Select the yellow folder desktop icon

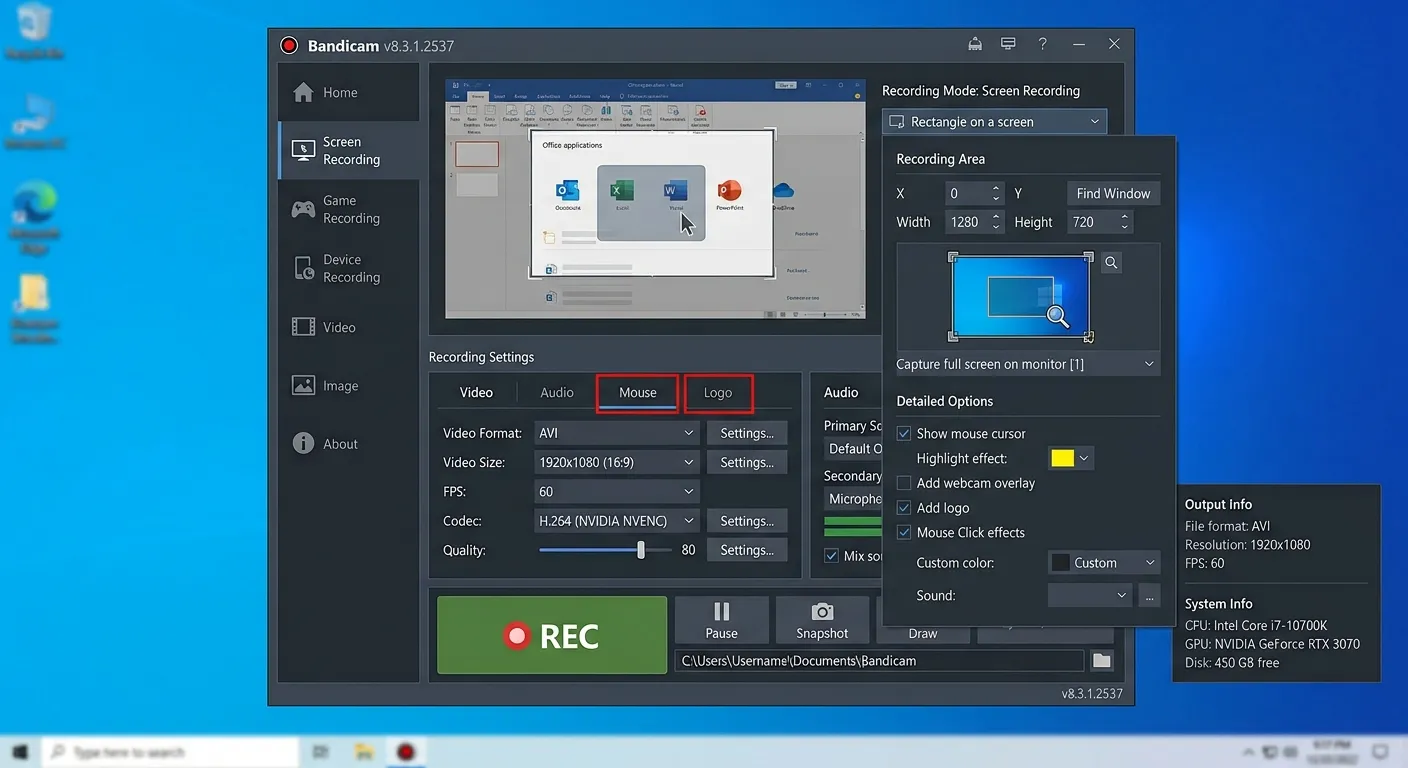pos(36,308)
